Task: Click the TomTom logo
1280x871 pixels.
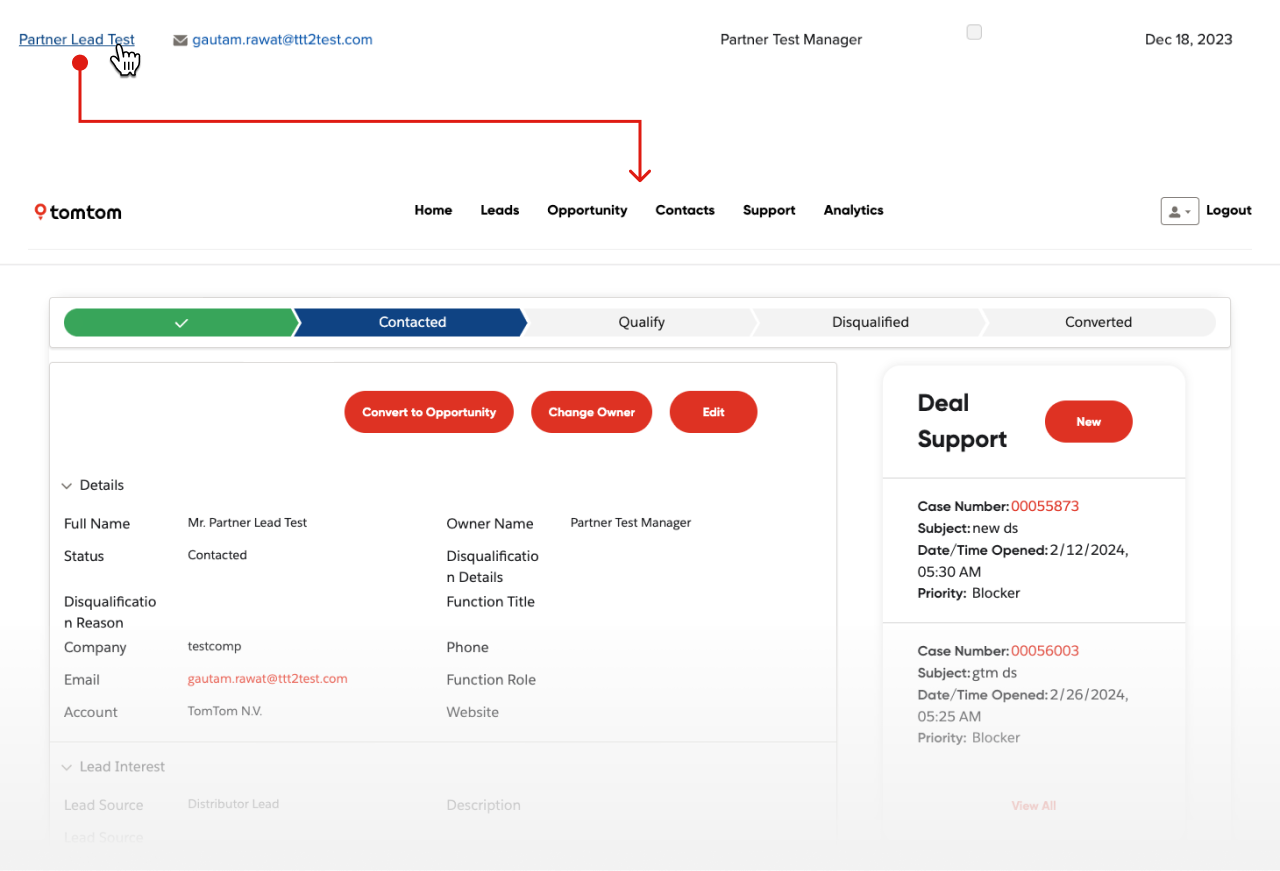Action: click(78, 212)
